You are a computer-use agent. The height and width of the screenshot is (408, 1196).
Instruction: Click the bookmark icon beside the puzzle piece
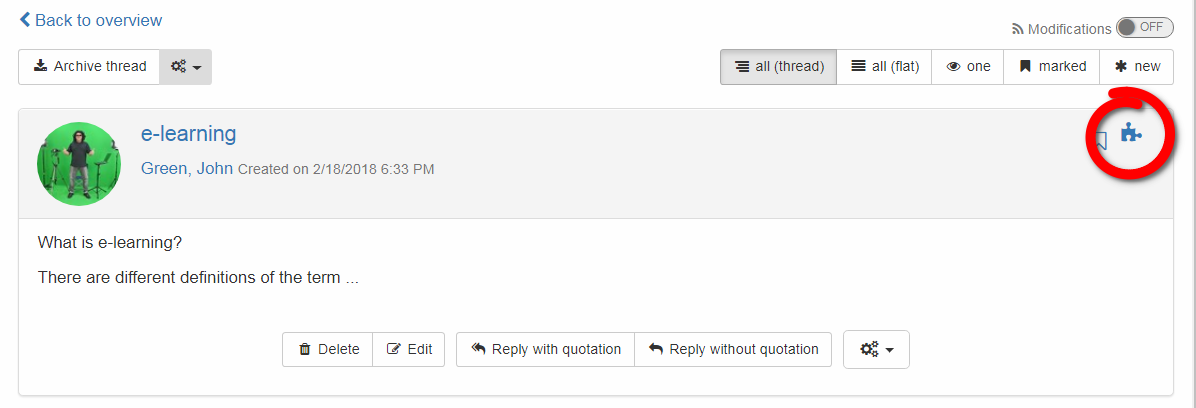click(x=1101, y=140)
